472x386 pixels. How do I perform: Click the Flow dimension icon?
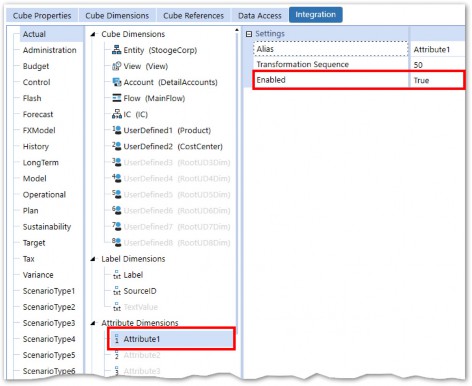tap(117, 98)
